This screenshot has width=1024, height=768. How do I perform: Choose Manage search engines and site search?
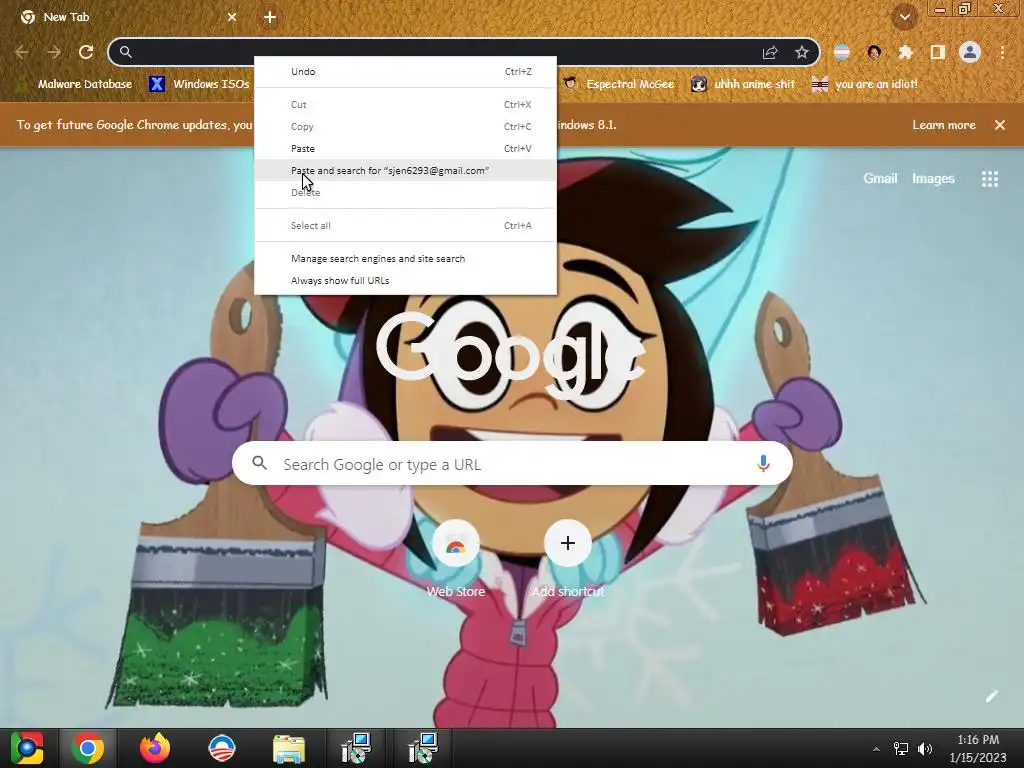point(406,259)
